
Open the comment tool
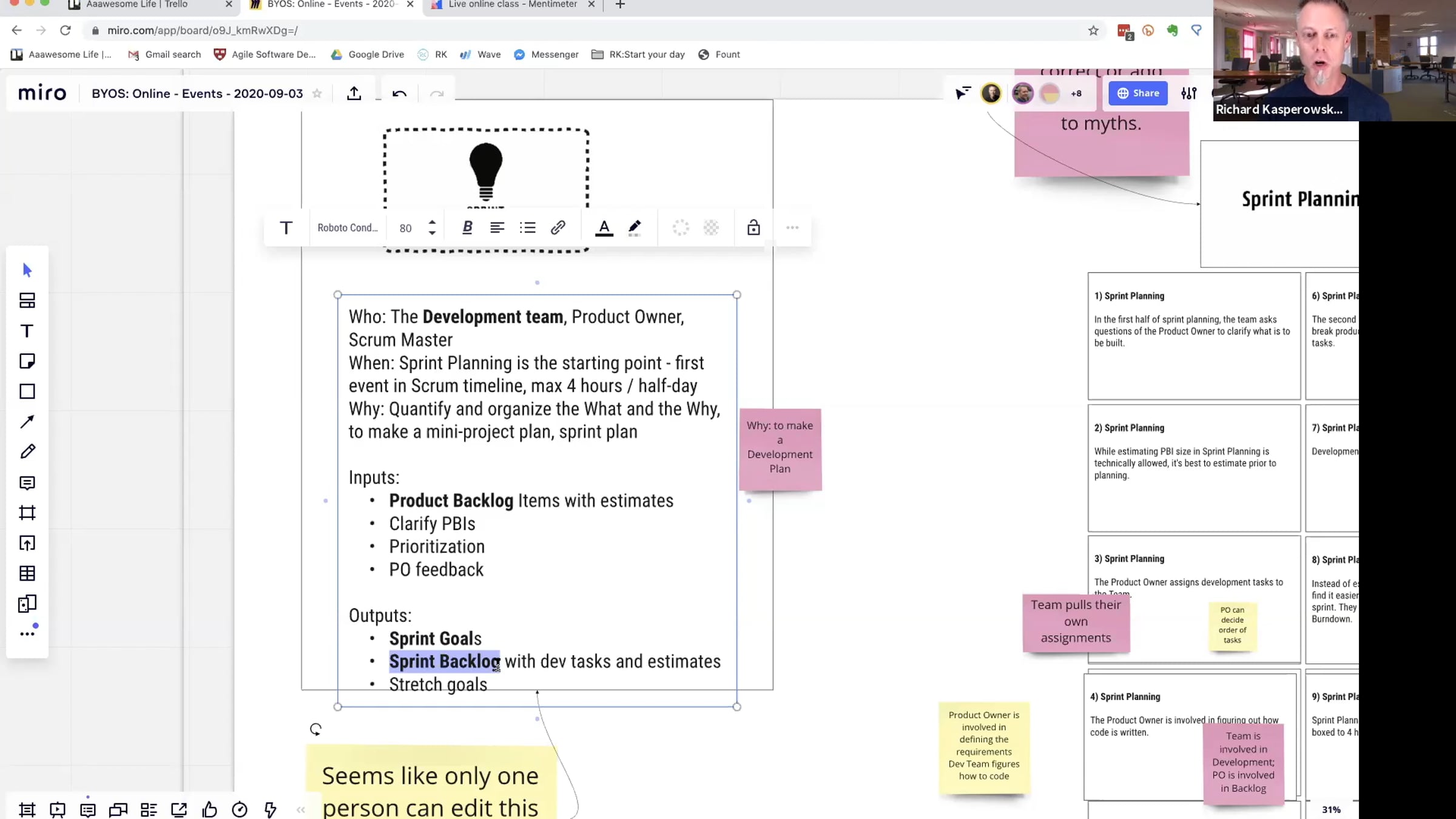(27, 482)
